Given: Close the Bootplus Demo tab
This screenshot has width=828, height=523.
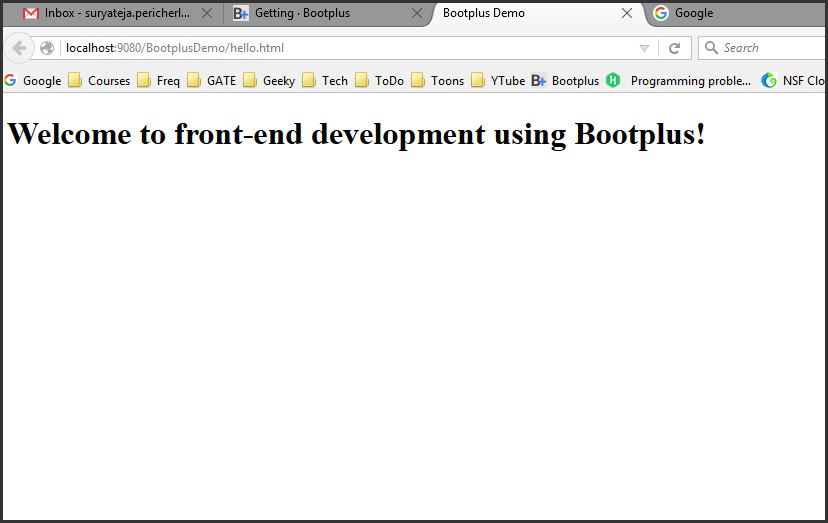Looking at the screenshot, I should tap(627, 13).
